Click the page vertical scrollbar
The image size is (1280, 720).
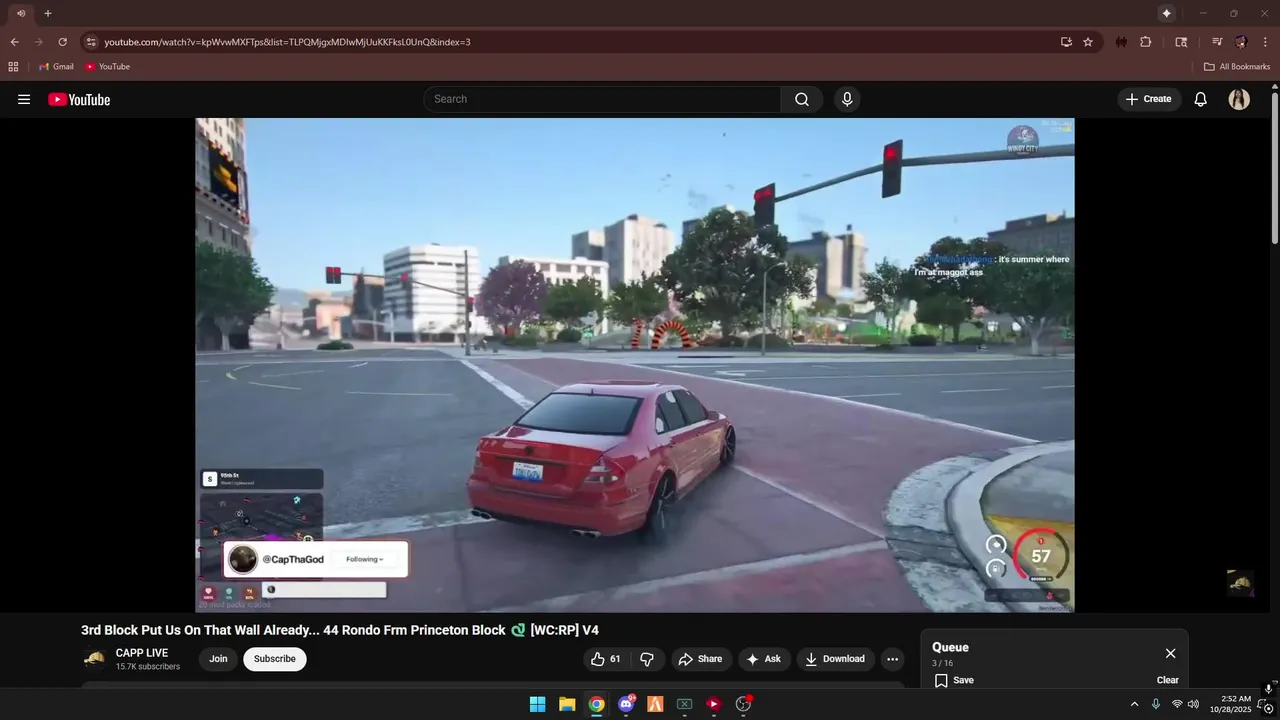(1275, 168)
